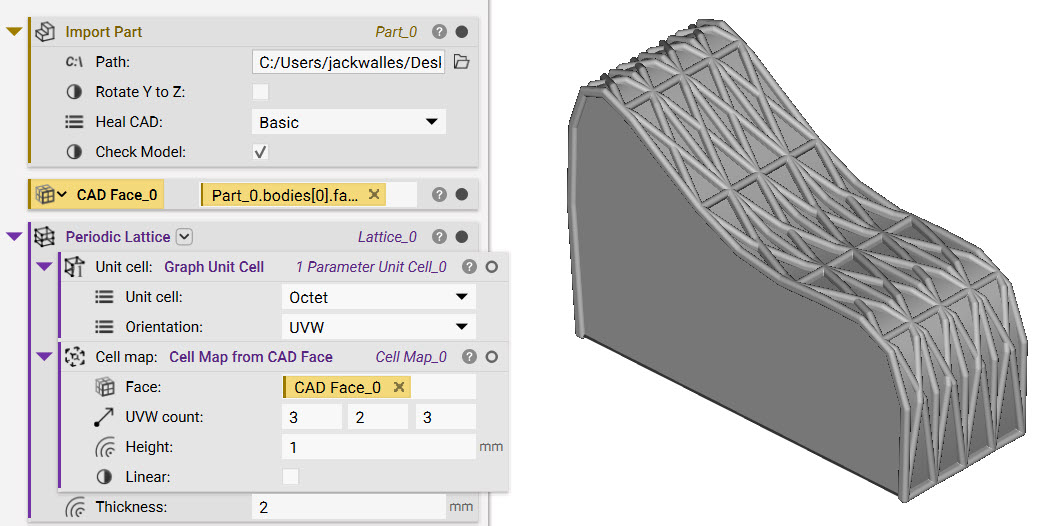
Task: Click the Face cube icon
Action: (104, 387)
